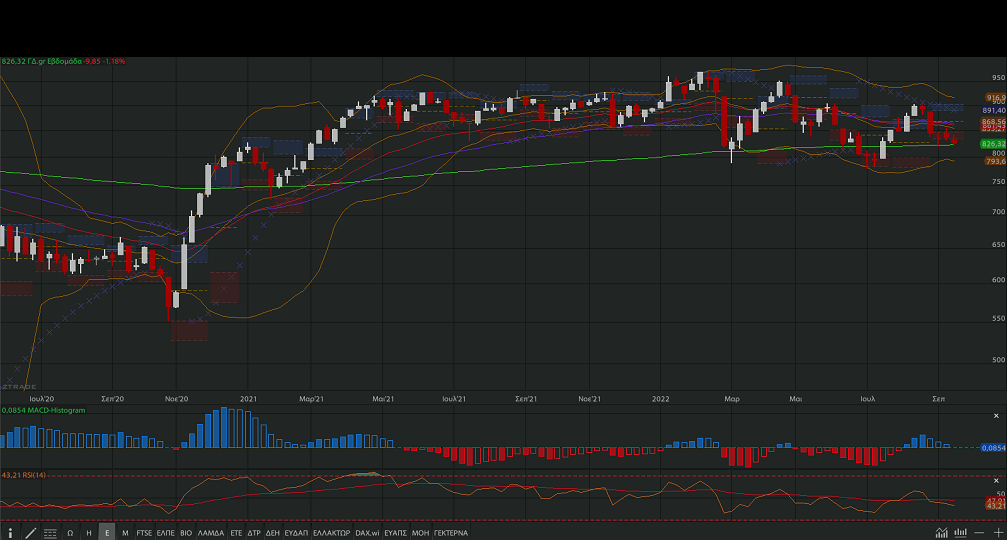Screen dimensions: 1007x540
Task: Click the Σεπ'21 time axis label
Action: (x=526, y=399)
